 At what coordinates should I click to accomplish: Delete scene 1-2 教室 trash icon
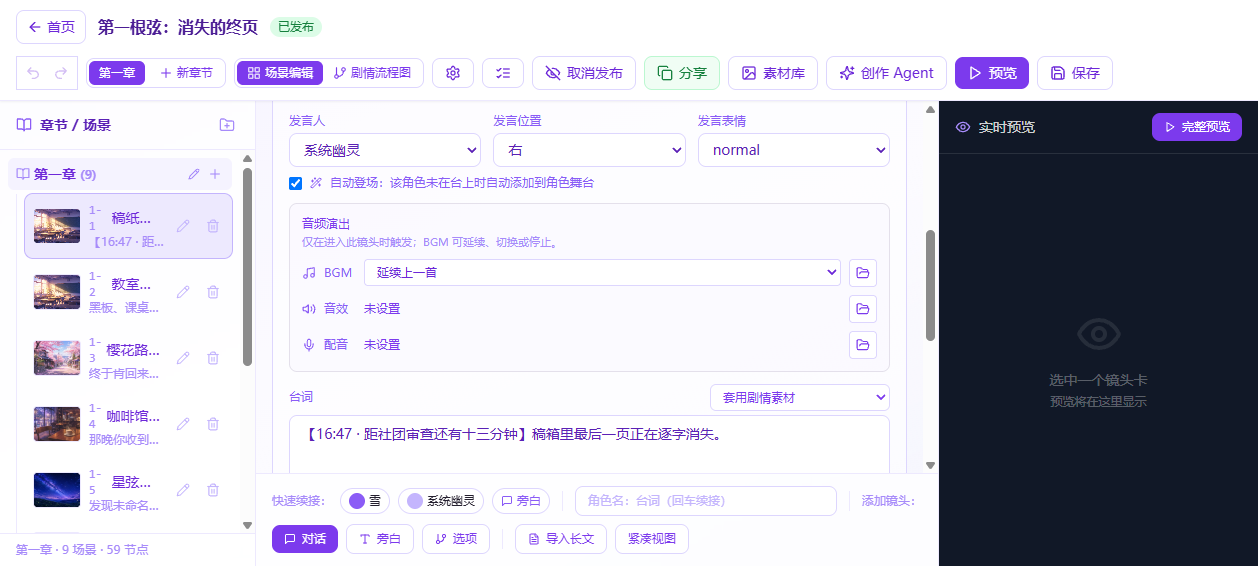click(x=213, y=292)
